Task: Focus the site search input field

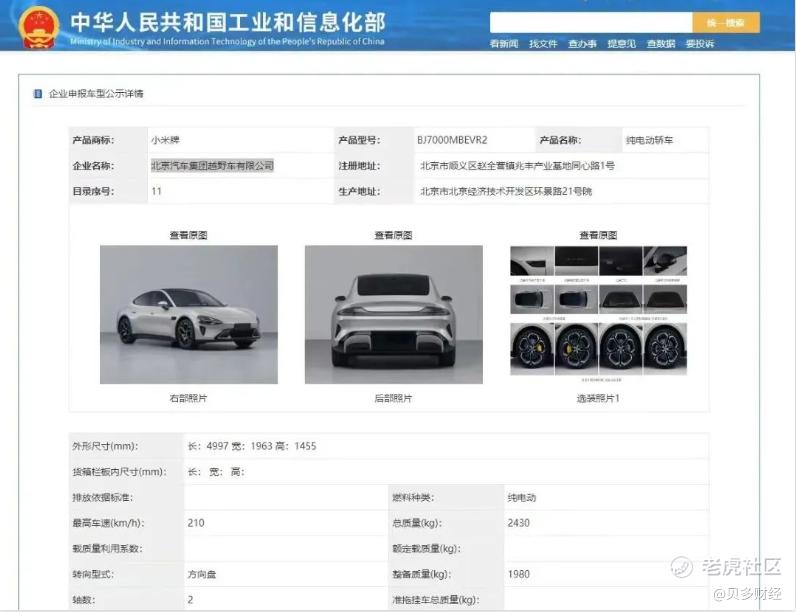Action: point(591,22)
